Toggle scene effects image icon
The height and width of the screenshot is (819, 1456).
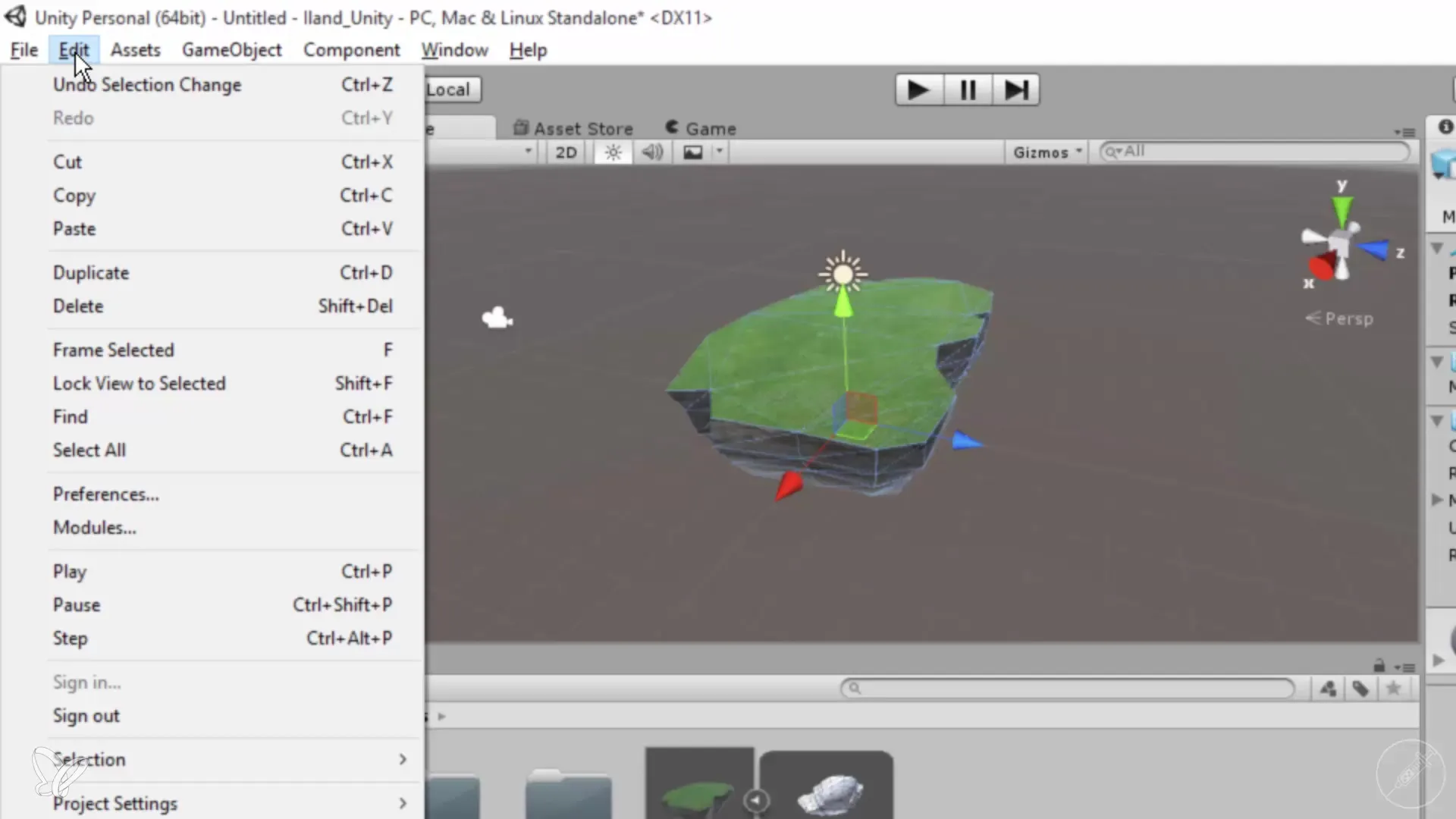[692, 152]
